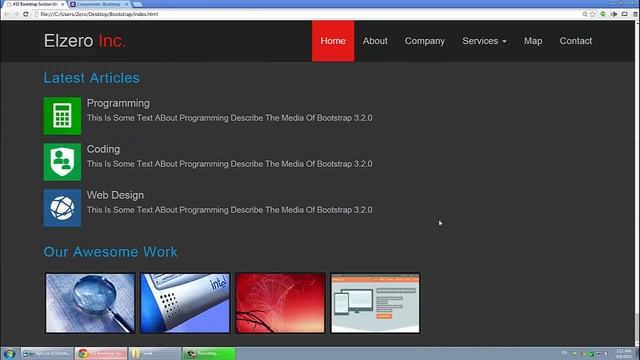Click the browser forward arrow
The height and width of the screenshot is (360, 640).
[x=16, y=14]
